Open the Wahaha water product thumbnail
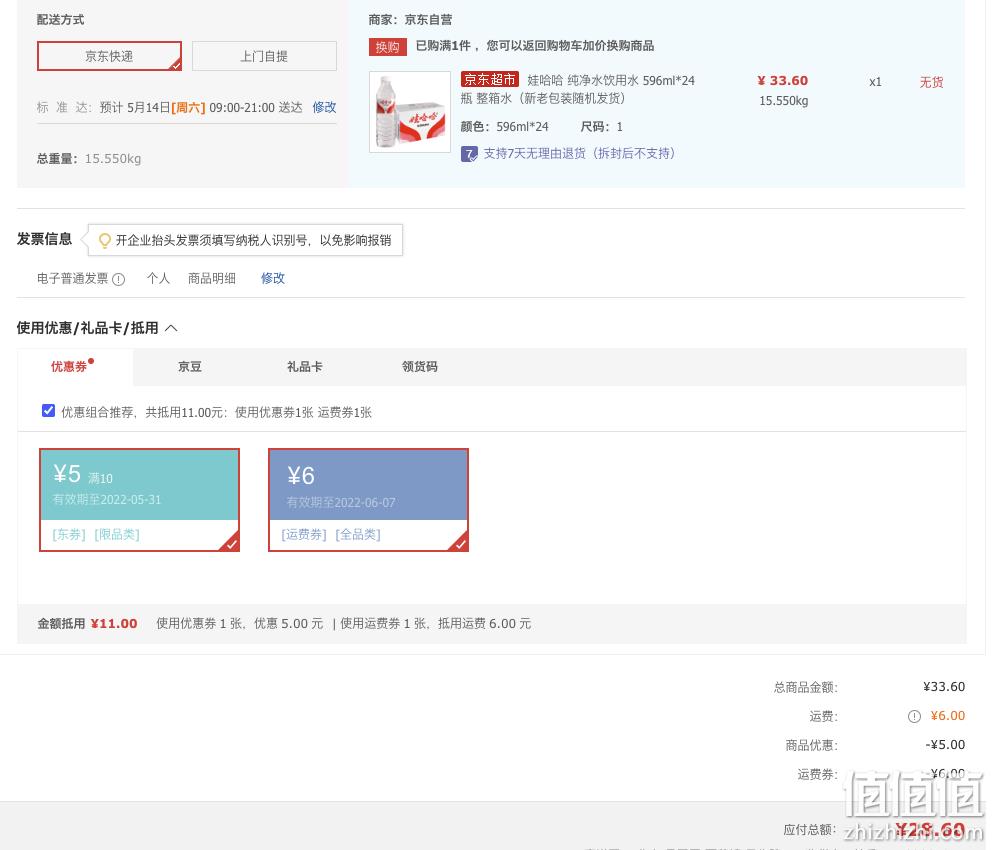The image size is (993, 850). point(410,112)
